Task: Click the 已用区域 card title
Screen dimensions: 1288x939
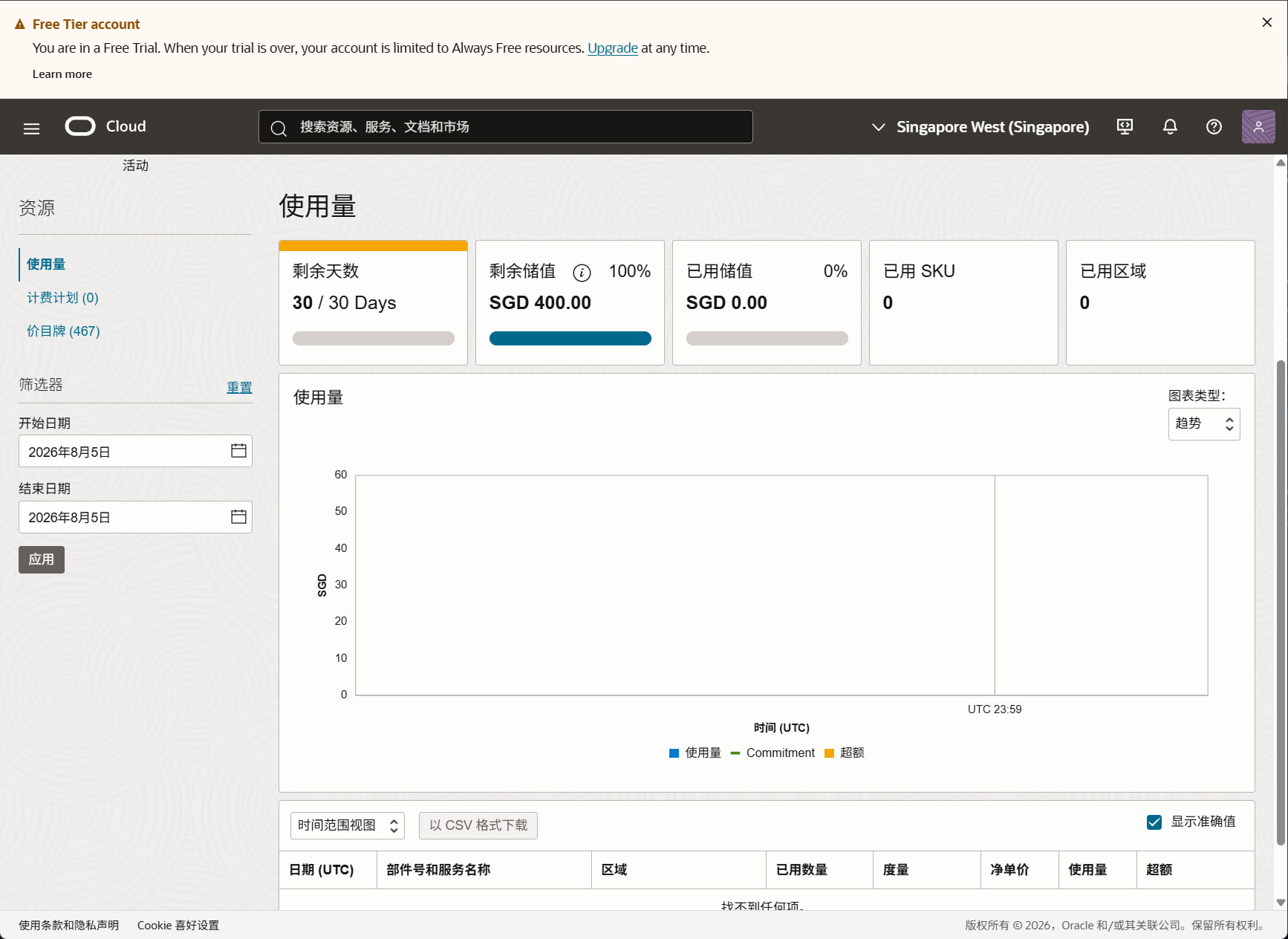Action: pos(1113,271)
